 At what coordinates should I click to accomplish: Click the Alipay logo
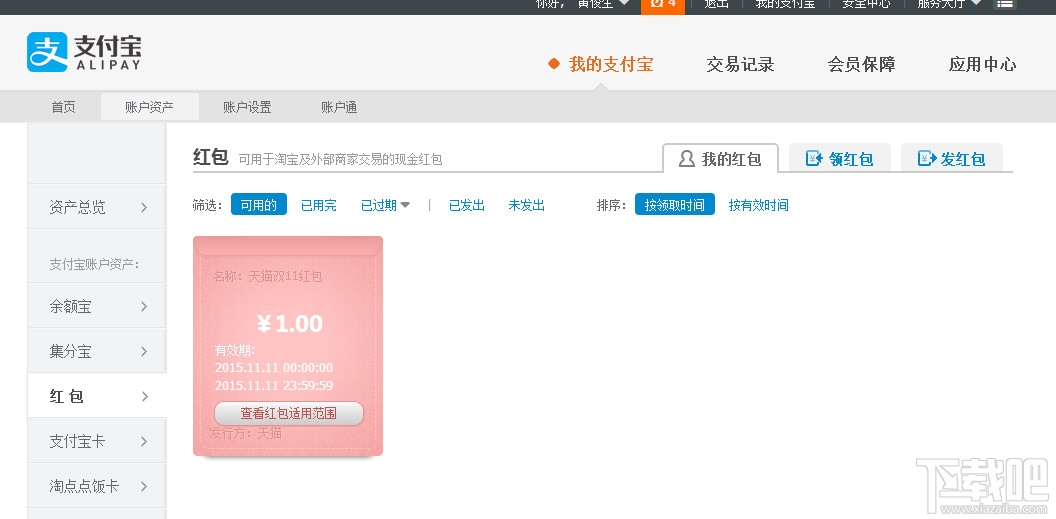[84, 52]
